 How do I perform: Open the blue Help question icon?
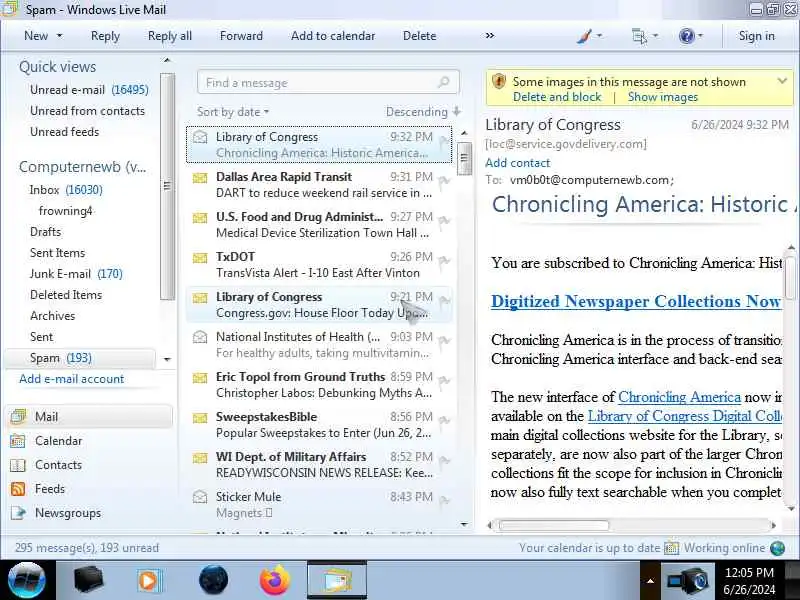tap(687, 36)
